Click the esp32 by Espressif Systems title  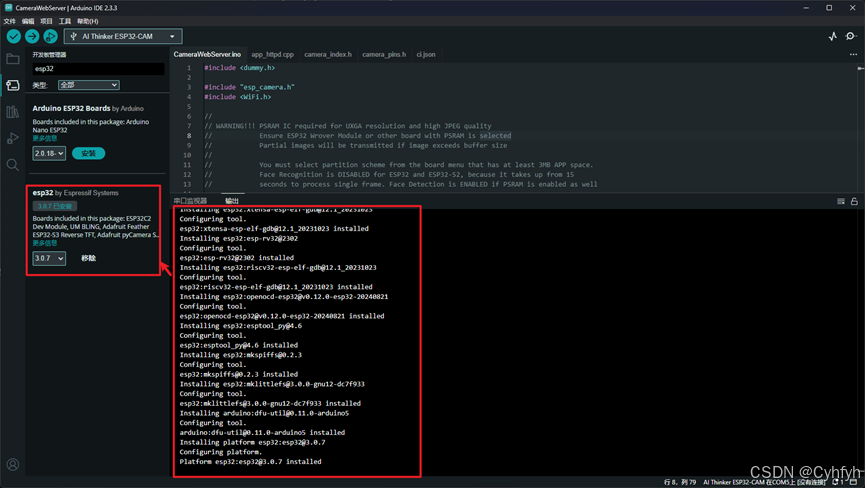tap(76, 193)
